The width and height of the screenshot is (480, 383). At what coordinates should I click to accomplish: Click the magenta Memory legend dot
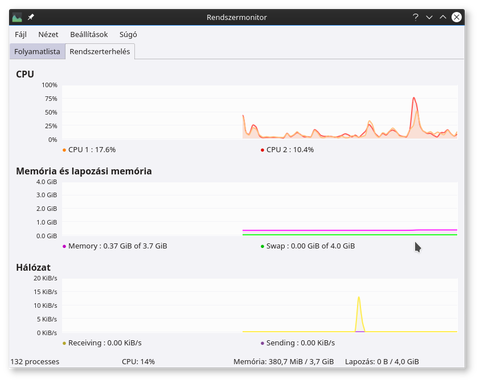coord(64,246)
